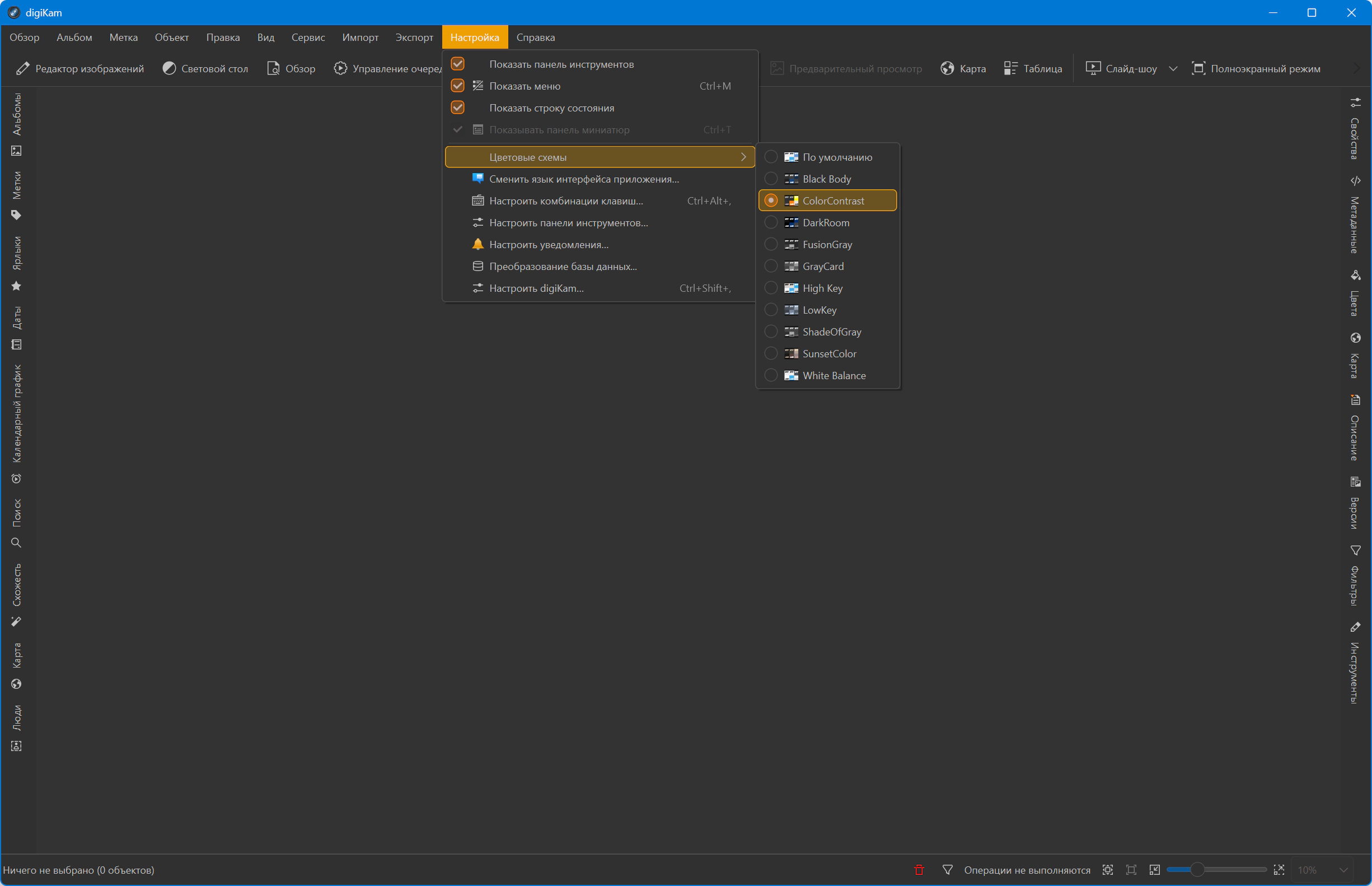Toggle 'Показать строку состояния' checkbox
The image size is (1372, 886).
[458, 108]
